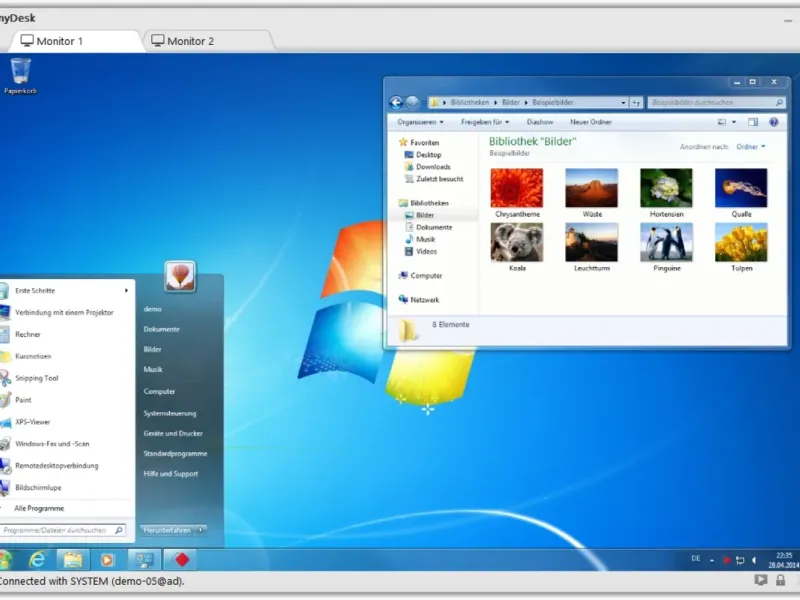
Task: Select Videos under Bibliotheken in Explorer
Action: pyautogui.click(x=421, y=252)
